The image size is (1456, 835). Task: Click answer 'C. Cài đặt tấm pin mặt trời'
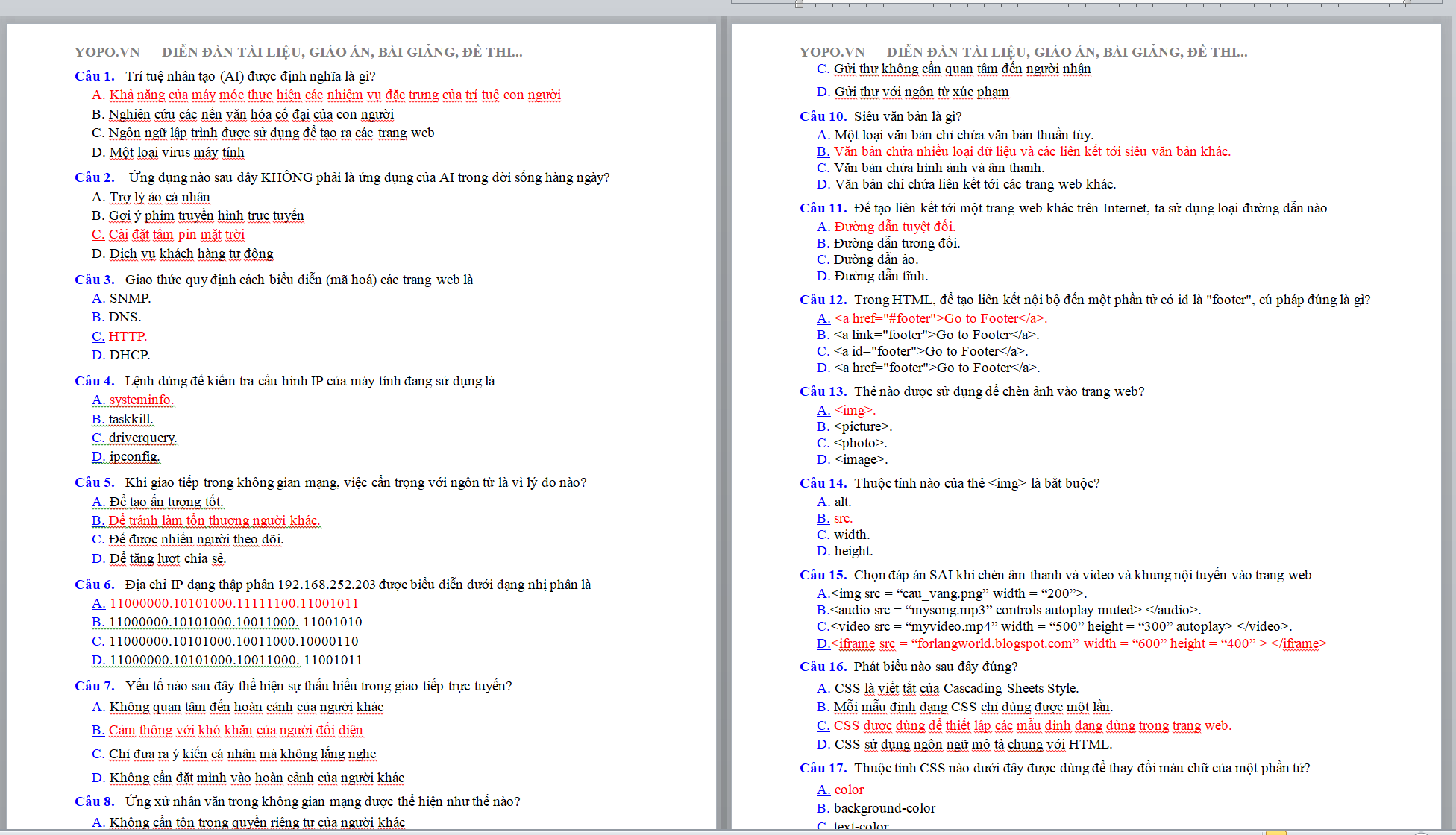[168, 234]
